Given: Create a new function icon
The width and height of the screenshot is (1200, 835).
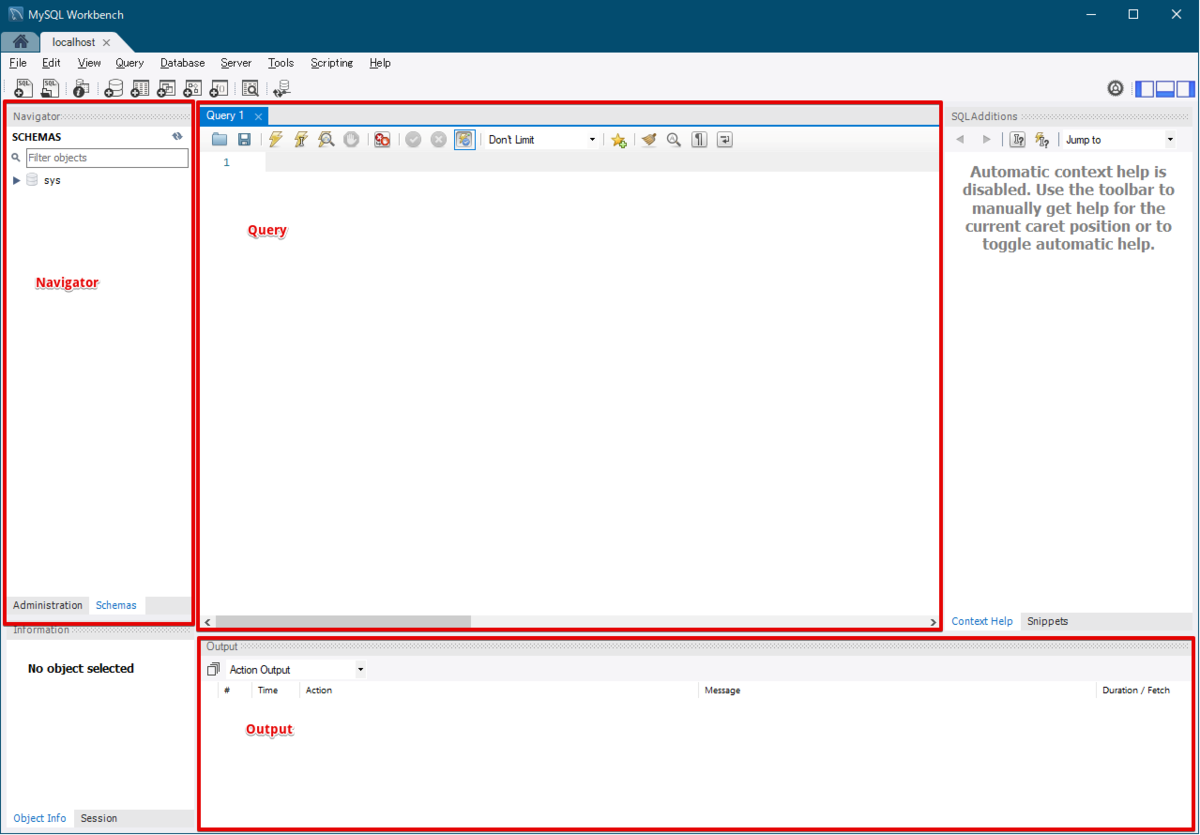Looking at the screenshot, I should (218, 89).
